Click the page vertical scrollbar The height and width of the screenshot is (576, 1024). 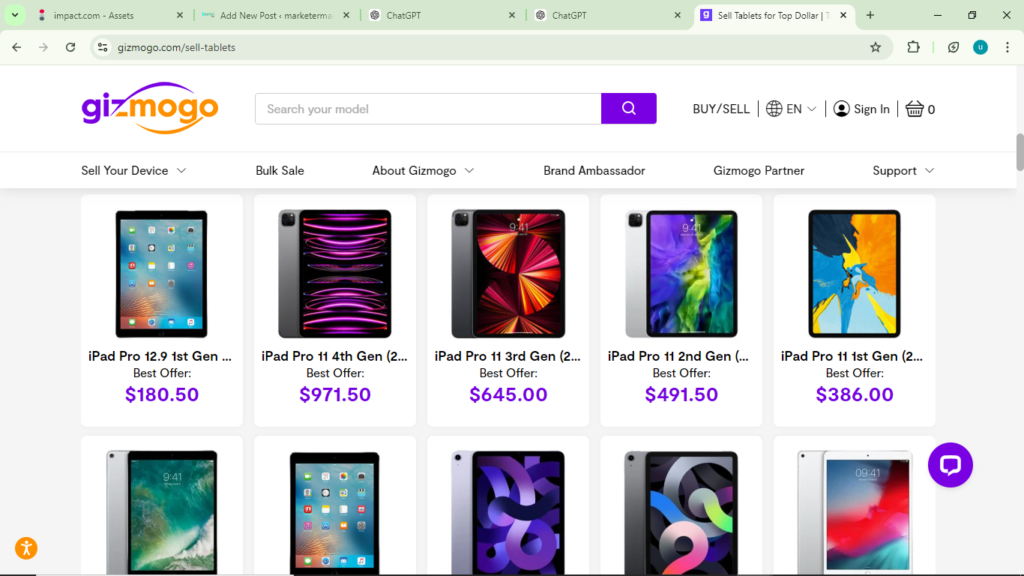[1019, 152]
